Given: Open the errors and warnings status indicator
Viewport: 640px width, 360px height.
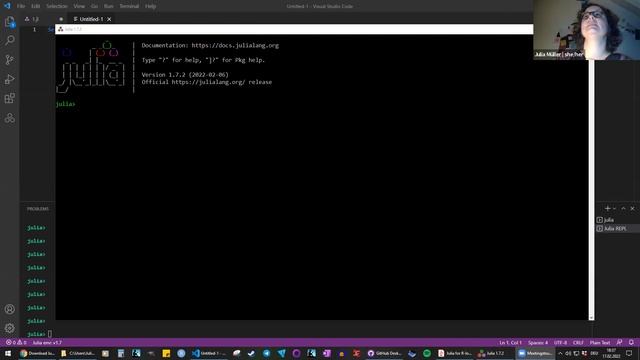Looking at the screenshot, I should coord(16,342).
